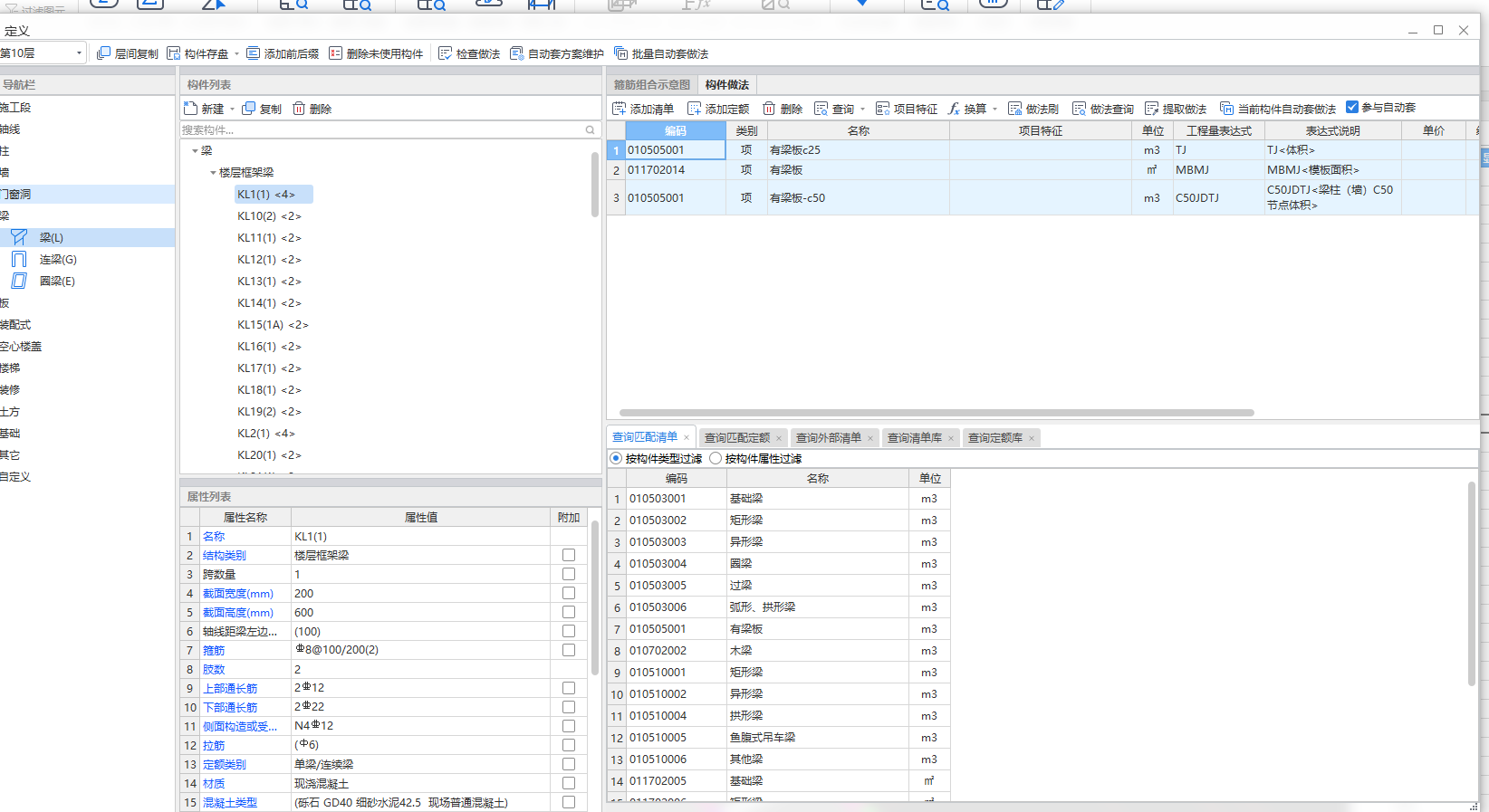Close the 查询匹配清单 tab
1489x812 pixels.
[x=687, y=438]
